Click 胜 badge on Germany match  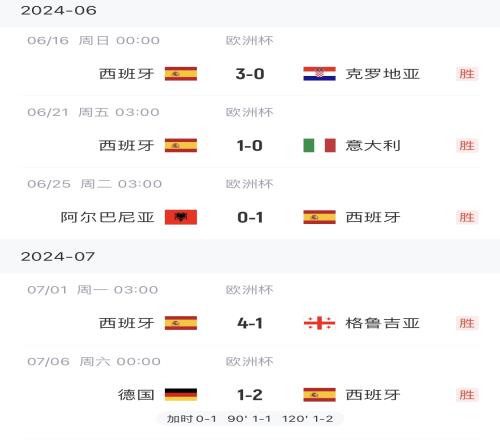click(x=467, y=395)
